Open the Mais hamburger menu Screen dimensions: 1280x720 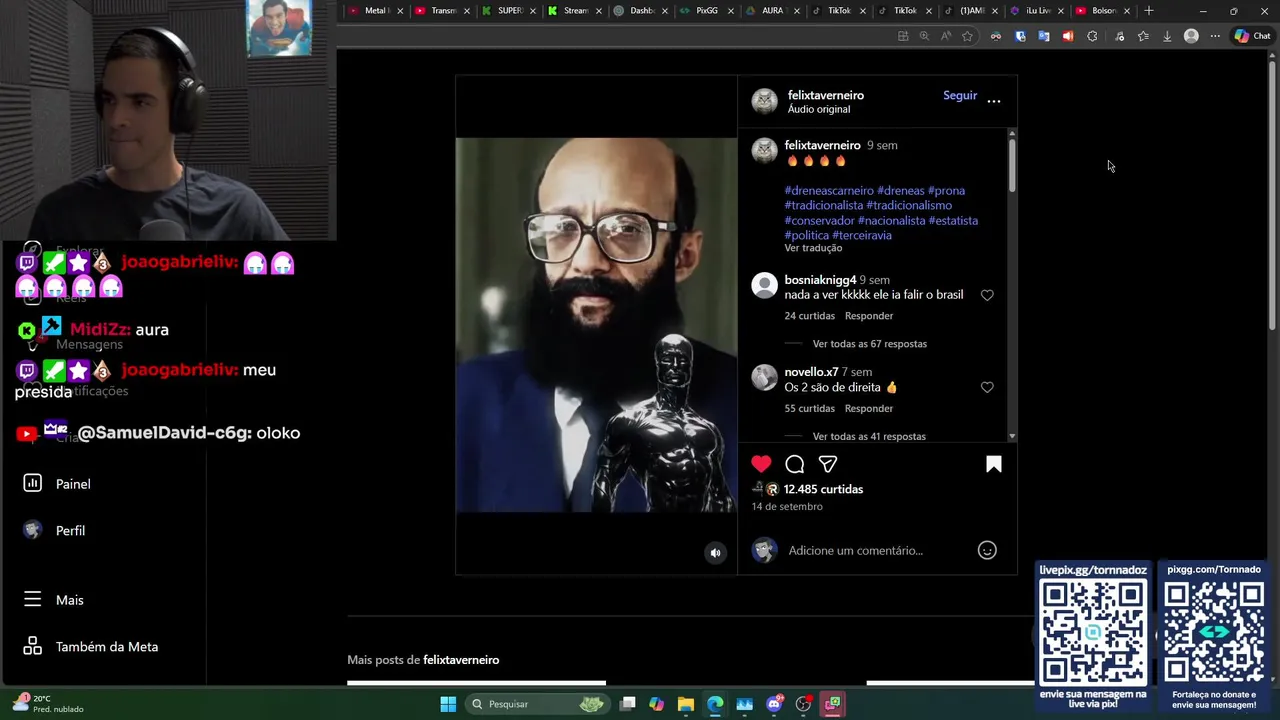[x=53, y=600]
